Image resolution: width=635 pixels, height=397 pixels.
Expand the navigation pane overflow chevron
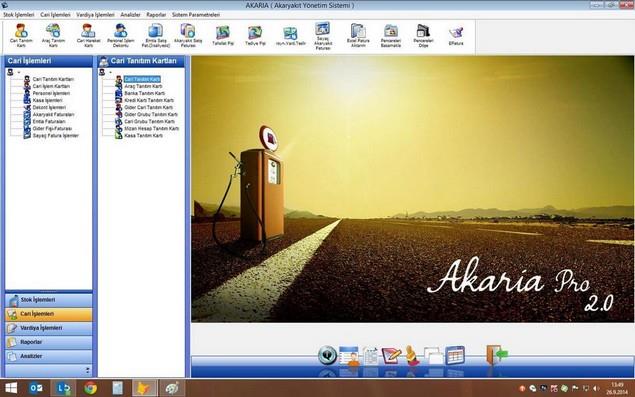coord(88,370)
